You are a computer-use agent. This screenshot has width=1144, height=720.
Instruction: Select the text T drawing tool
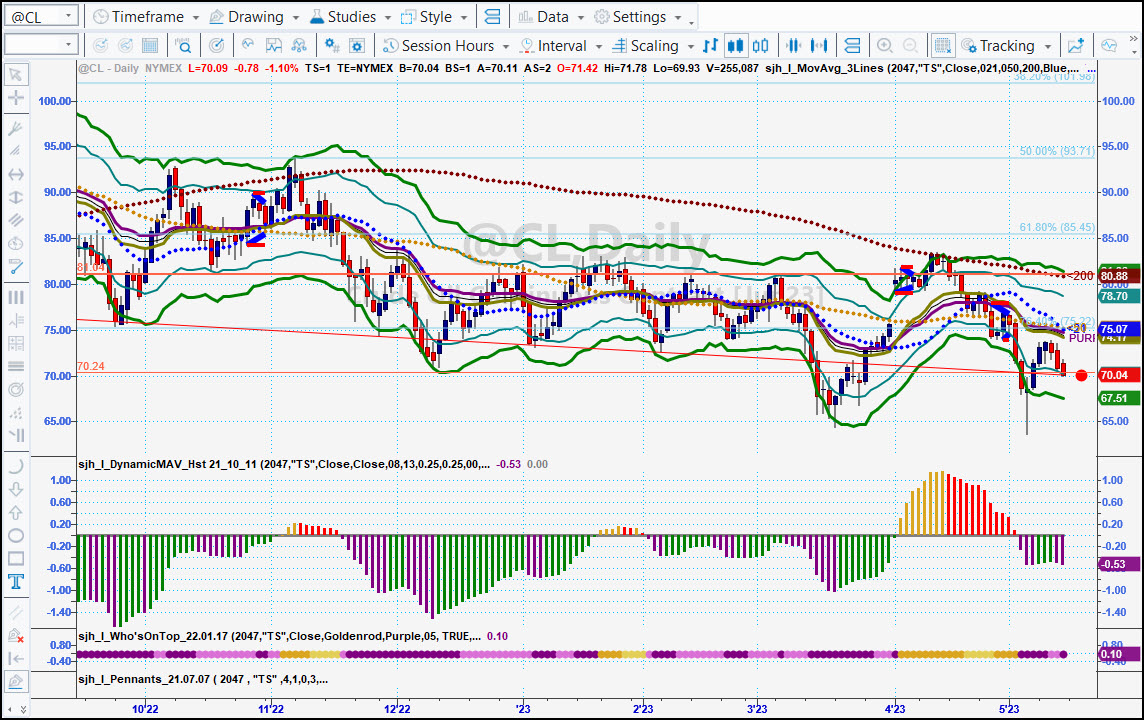pyautogui.click(x=16, y=581)
